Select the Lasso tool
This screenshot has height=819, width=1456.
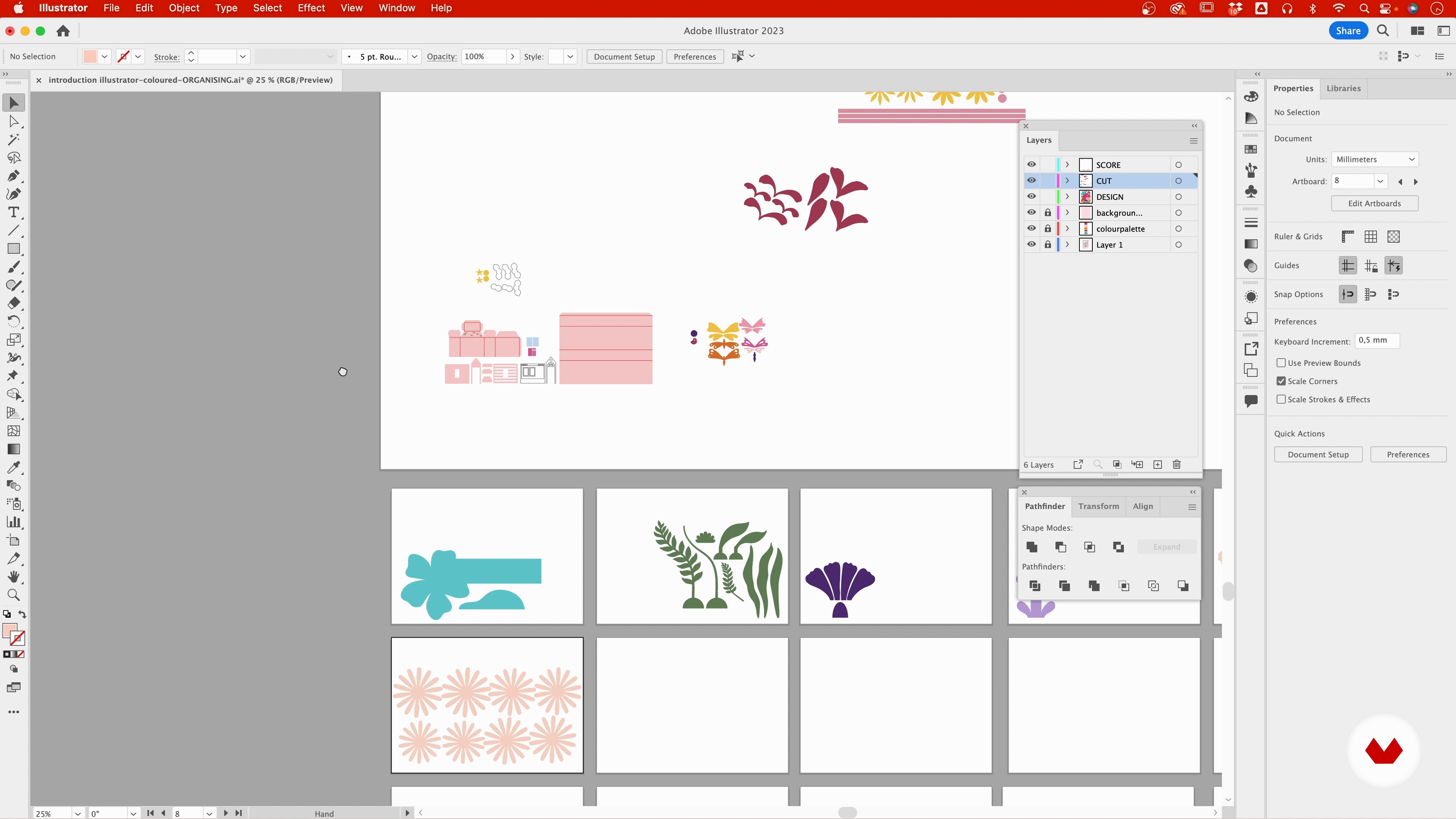pos(14,158)
